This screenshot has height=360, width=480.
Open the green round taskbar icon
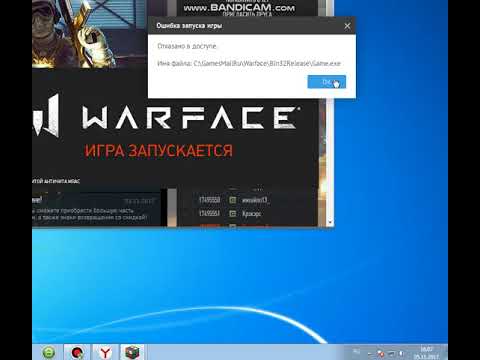coord(49,353)
